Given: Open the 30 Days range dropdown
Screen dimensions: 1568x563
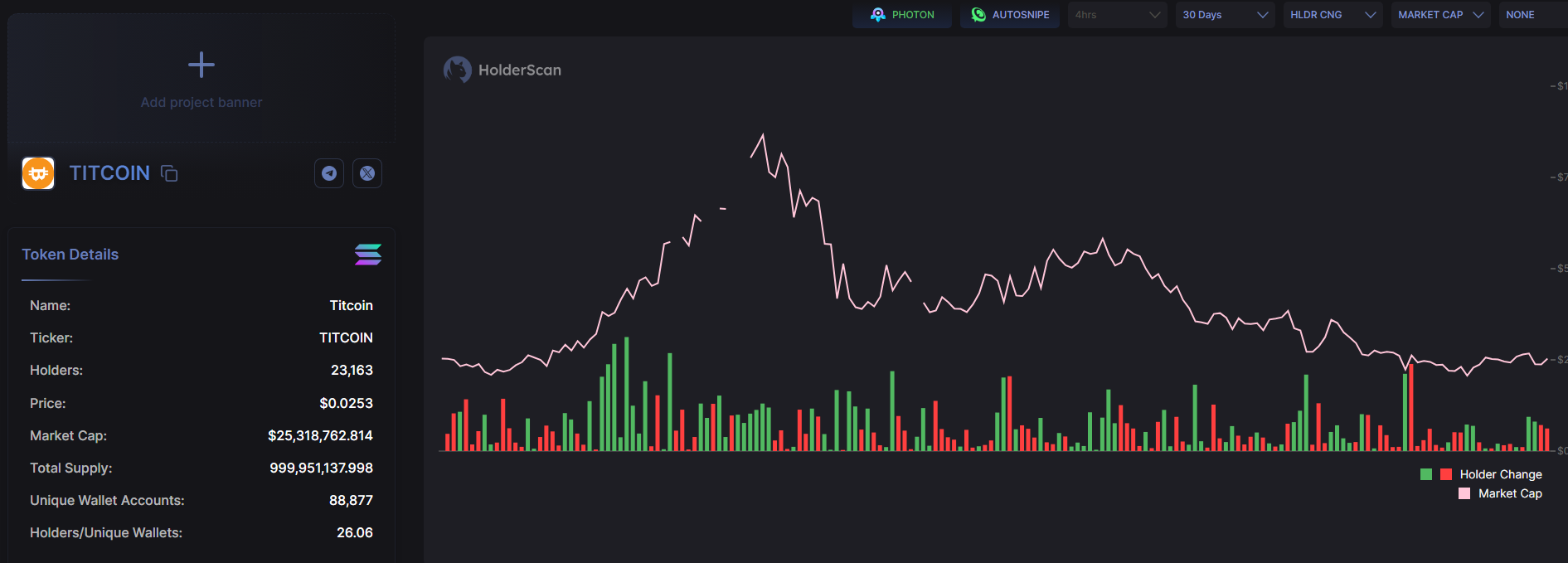Looking at the screenshot, I should [x=1226, y=15].
